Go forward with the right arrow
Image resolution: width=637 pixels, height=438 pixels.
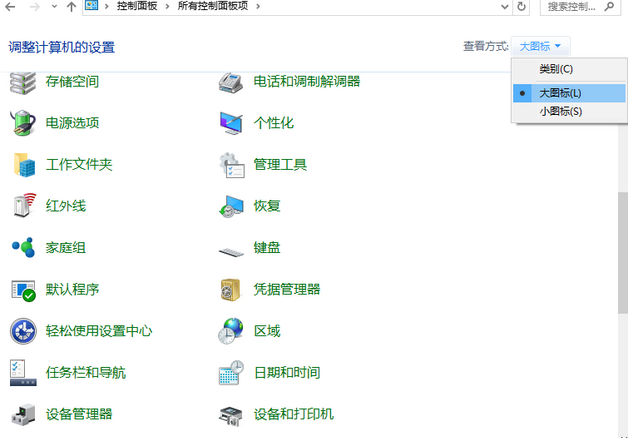click(x=35, y=7)
